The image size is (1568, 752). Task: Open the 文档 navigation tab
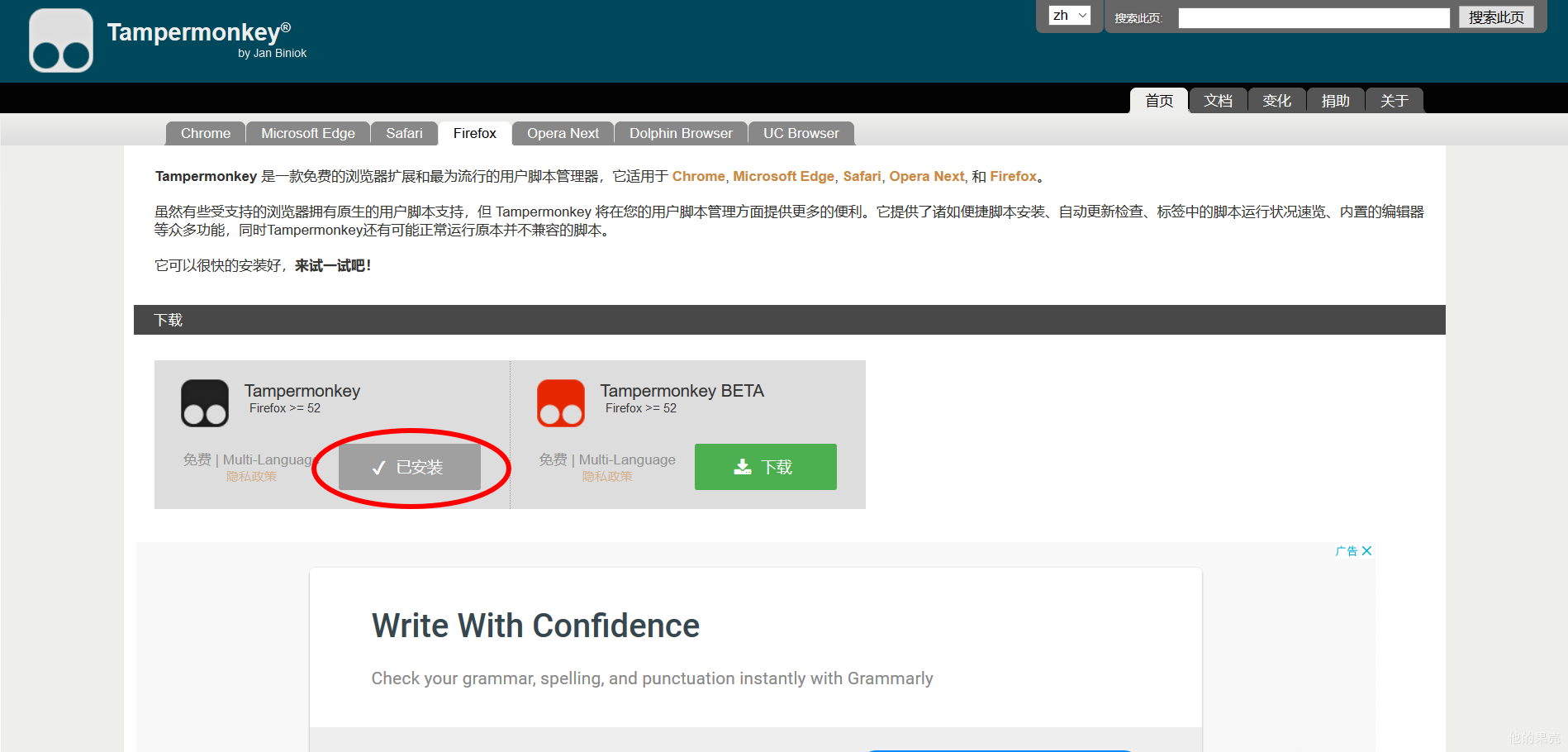coord(1218,101)
